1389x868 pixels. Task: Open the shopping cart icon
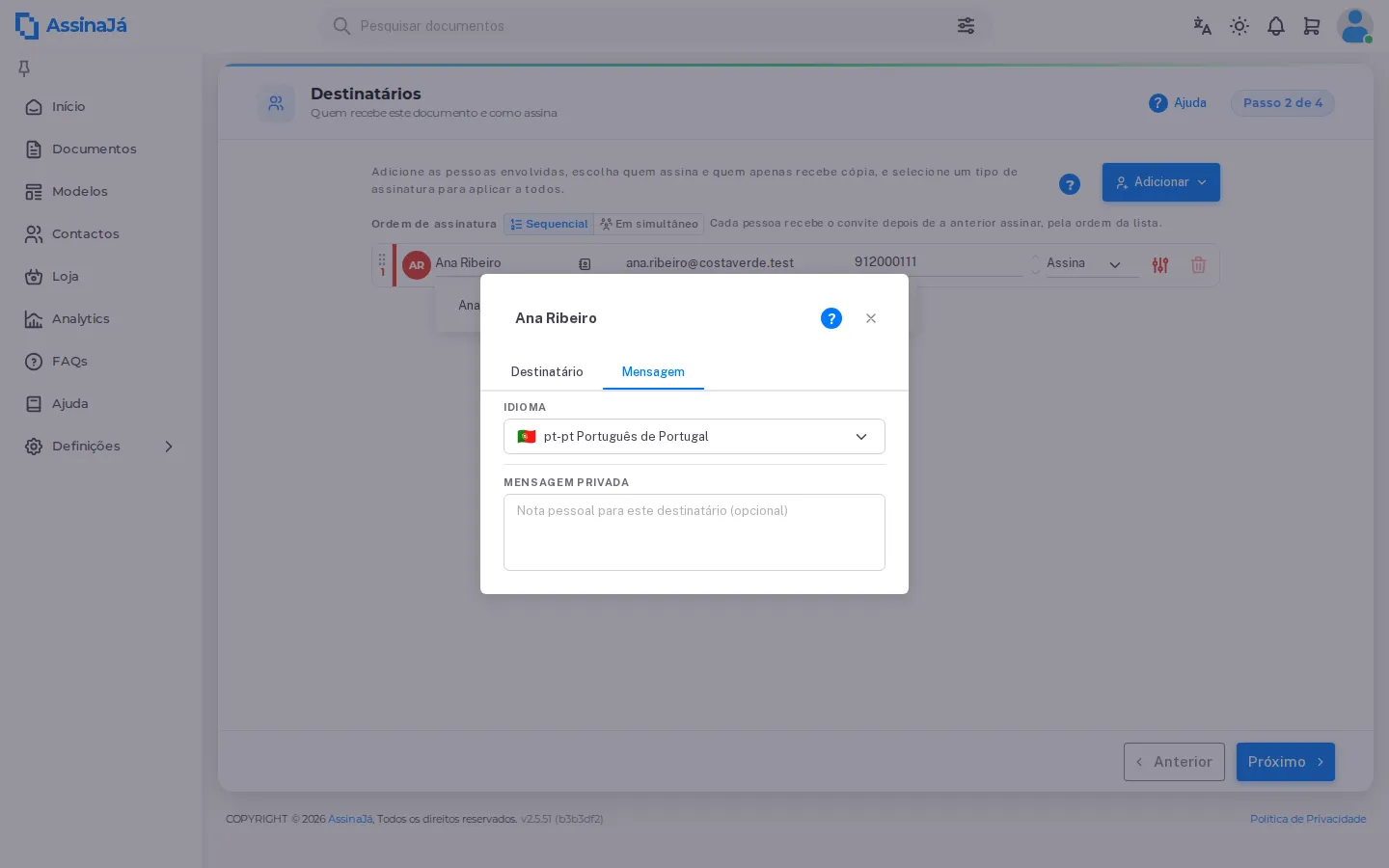point(1312,26)
